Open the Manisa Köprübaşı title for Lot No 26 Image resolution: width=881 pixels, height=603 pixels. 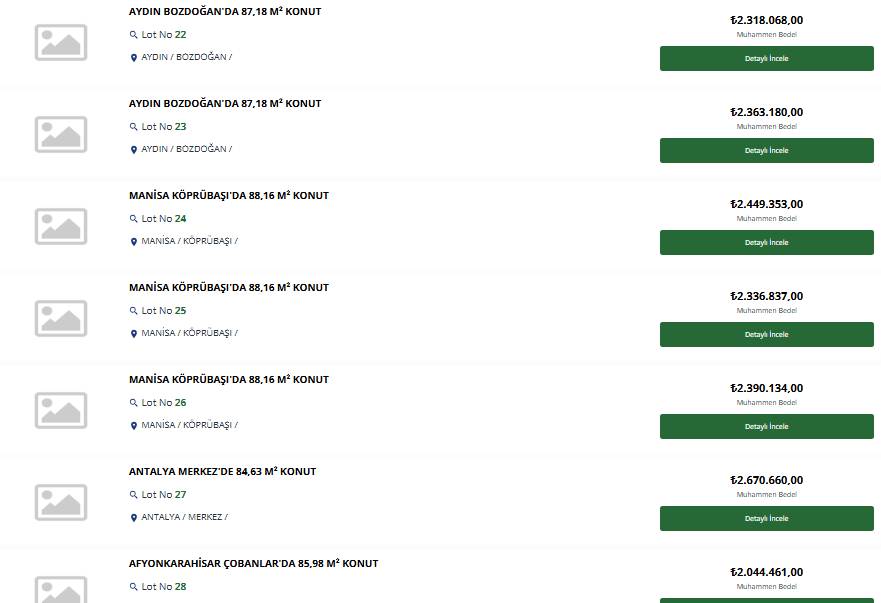(229, 379)
